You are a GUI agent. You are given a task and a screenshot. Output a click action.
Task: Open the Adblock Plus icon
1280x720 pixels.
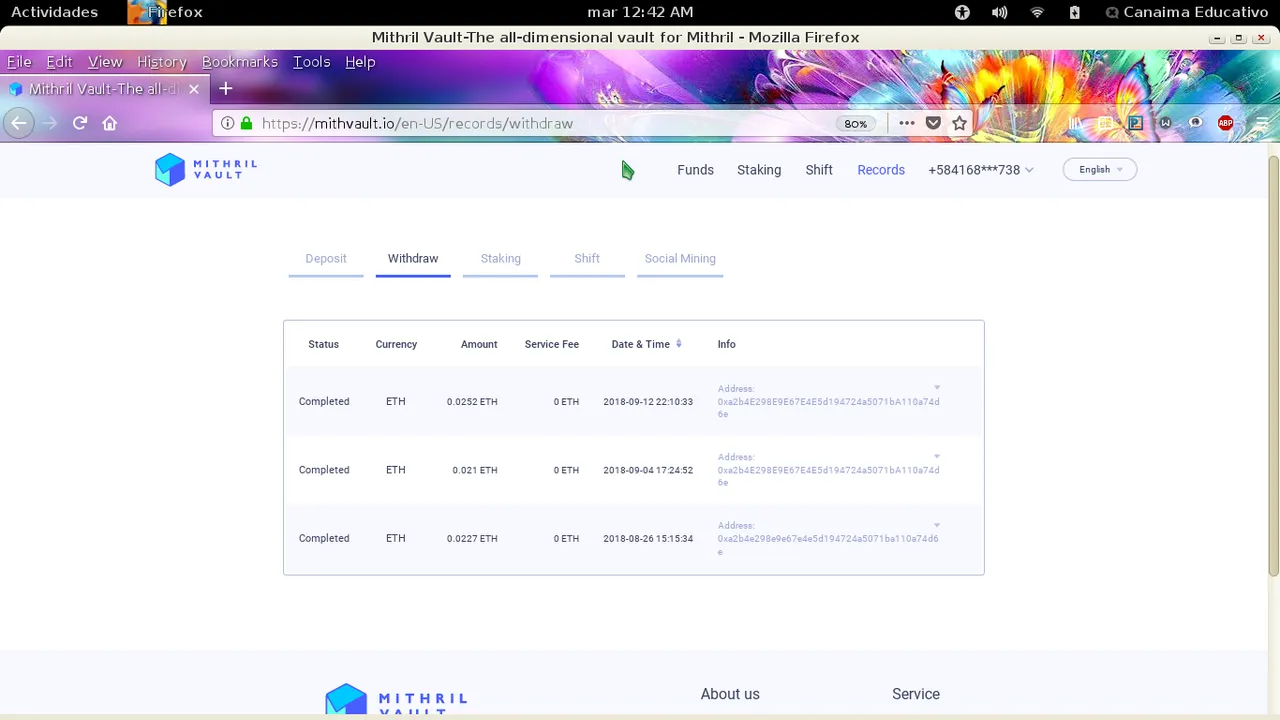click(x=1225, y=123)
